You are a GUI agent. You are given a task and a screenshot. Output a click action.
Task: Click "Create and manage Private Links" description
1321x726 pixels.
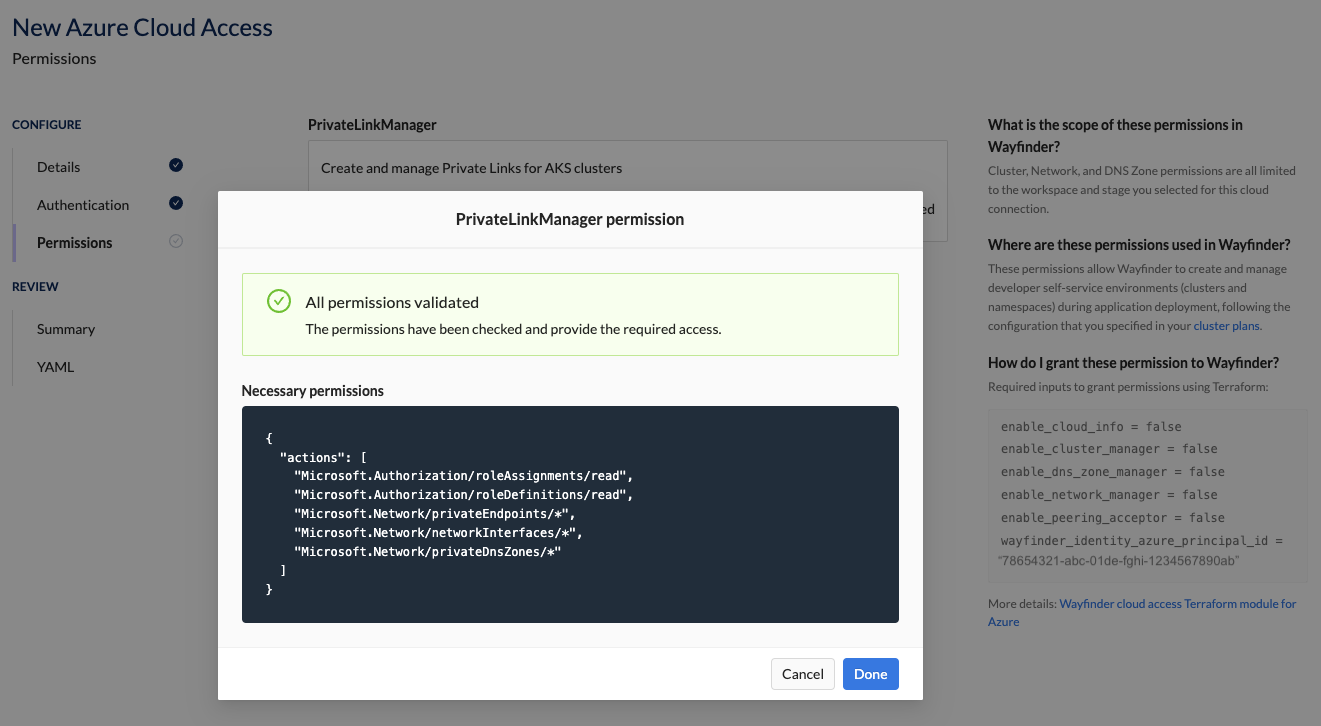[x=472, y=168]
